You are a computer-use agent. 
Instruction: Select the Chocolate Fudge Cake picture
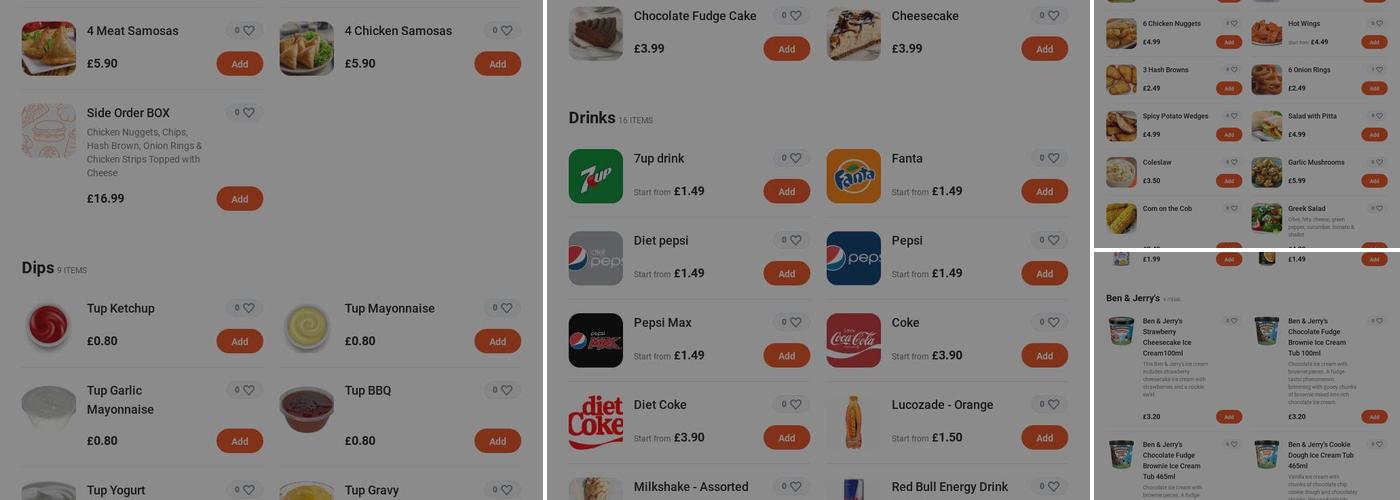point(596,34)
